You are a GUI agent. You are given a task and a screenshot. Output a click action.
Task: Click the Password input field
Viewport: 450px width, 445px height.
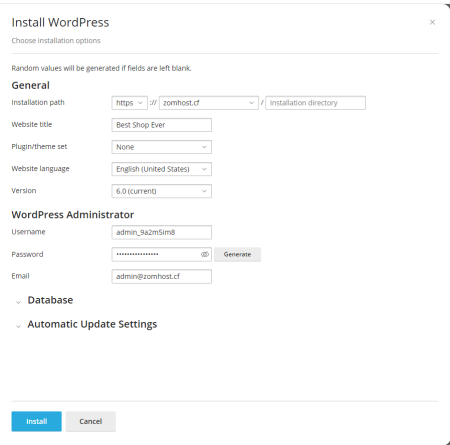157,254
